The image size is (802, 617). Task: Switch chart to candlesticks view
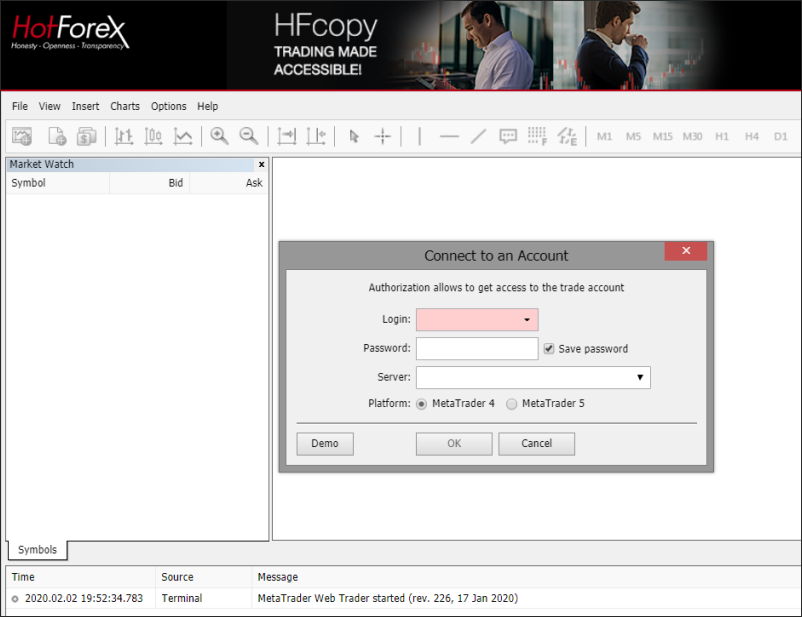click(x=153, y=136)
